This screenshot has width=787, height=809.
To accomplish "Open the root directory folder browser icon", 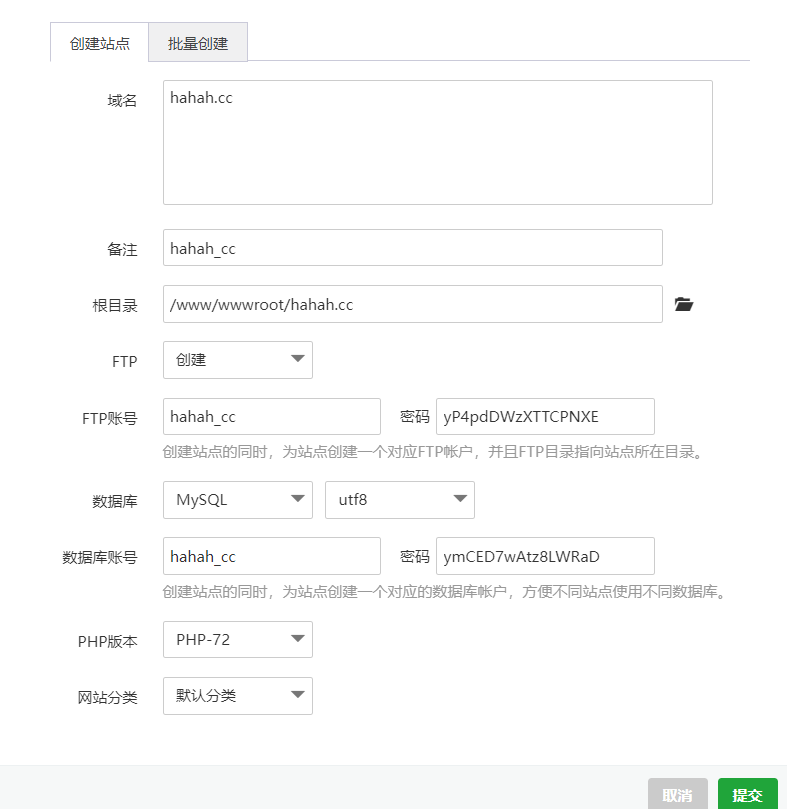I will (x=683, y=304).
